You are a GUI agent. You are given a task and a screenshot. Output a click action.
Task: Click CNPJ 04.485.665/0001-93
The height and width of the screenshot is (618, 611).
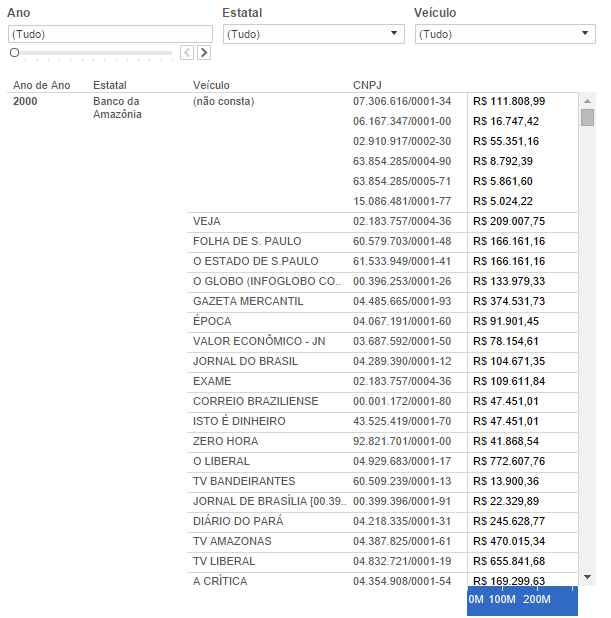(x=402, y=301)
